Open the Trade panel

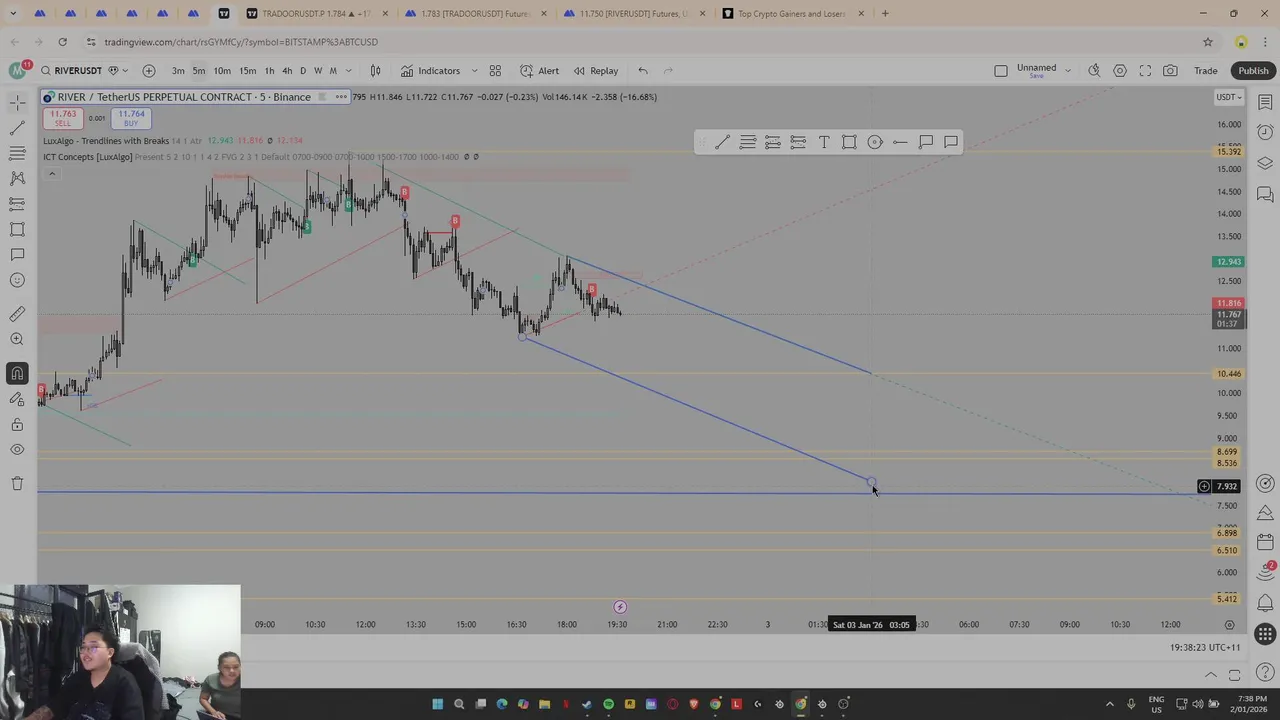tap(1206, 71)
